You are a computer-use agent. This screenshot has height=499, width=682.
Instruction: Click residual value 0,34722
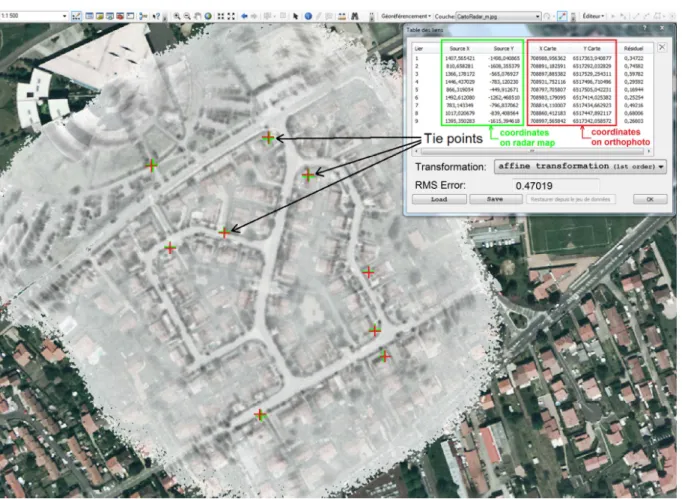pyautogui.click(x=633, y=58)
